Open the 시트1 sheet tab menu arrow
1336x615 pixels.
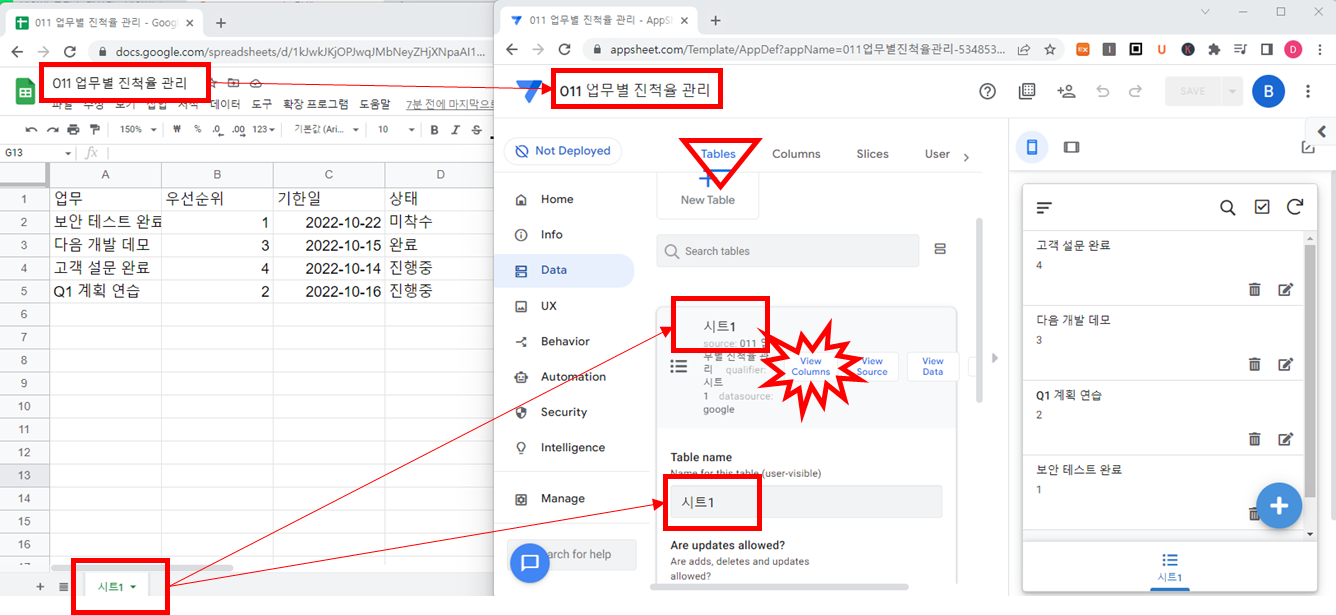pyautogui.click(x=134, y=587)
